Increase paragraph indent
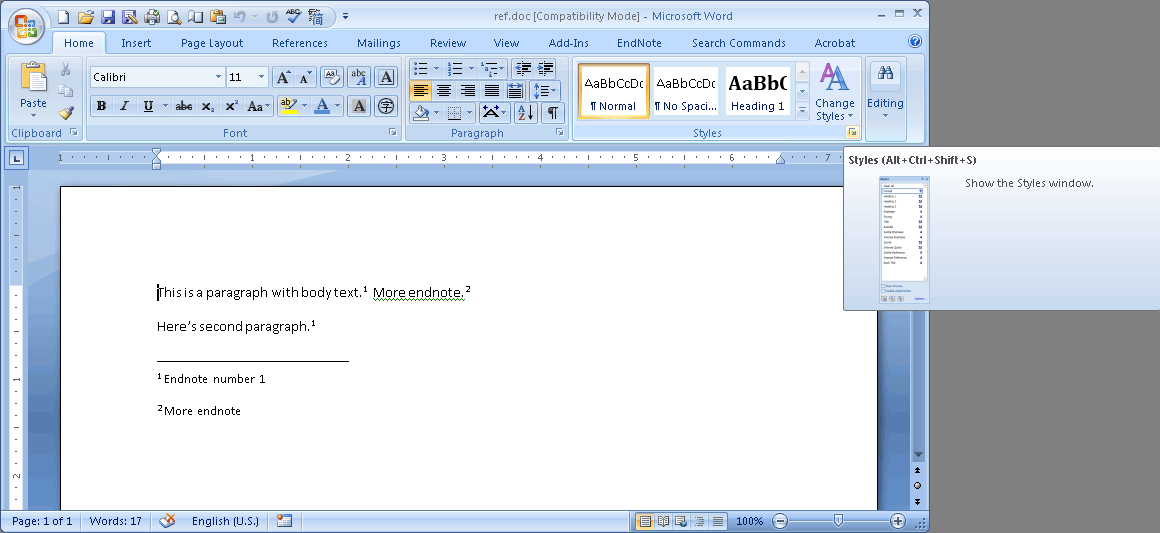This screenshot has width=1160, height=533. [x=545, y=69]
